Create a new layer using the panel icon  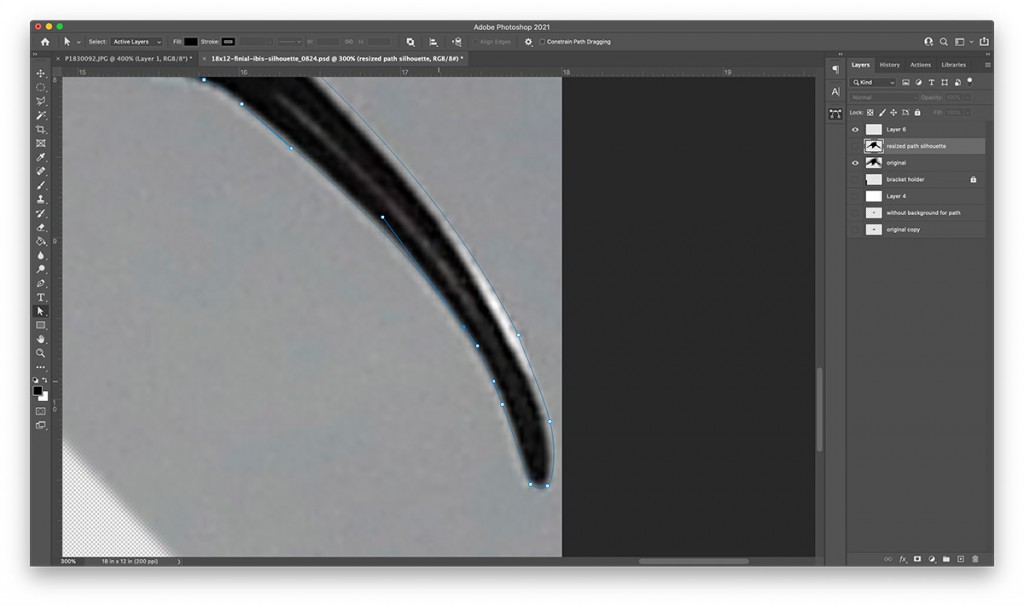[960, 559]
